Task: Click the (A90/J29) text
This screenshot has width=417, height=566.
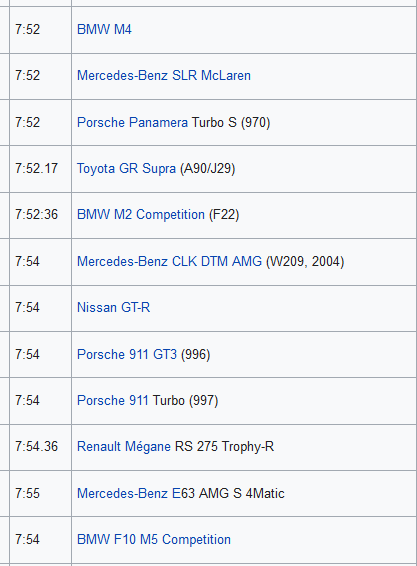Action: [x=208, y=169]
